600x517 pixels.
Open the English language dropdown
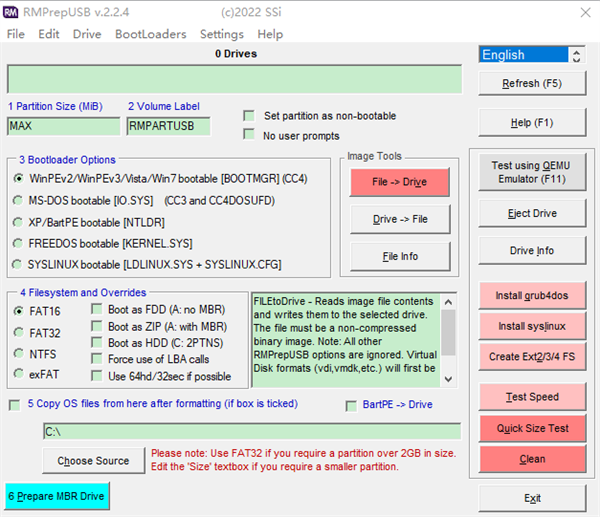click(x=531, y=55)
